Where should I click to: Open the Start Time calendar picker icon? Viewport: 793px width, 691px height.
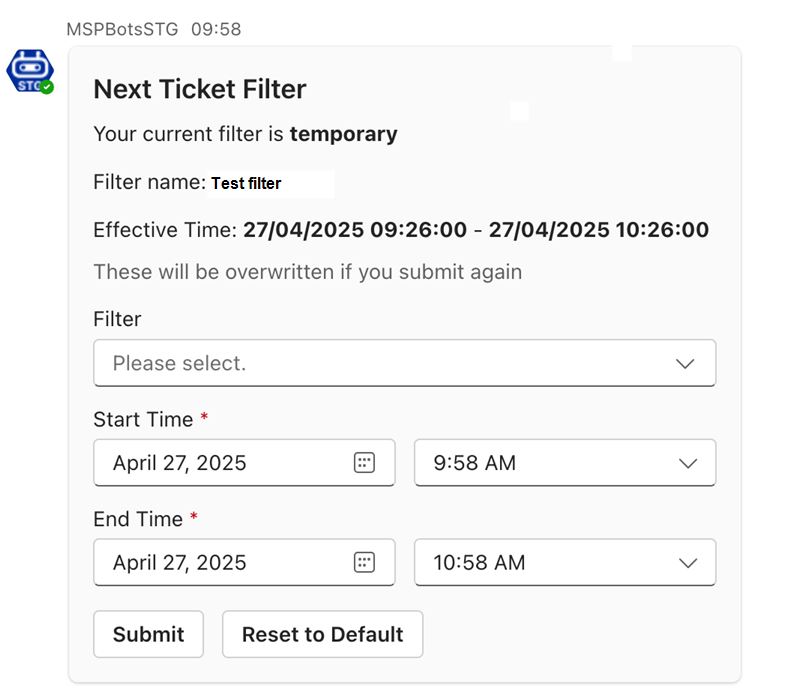point(364,463)
